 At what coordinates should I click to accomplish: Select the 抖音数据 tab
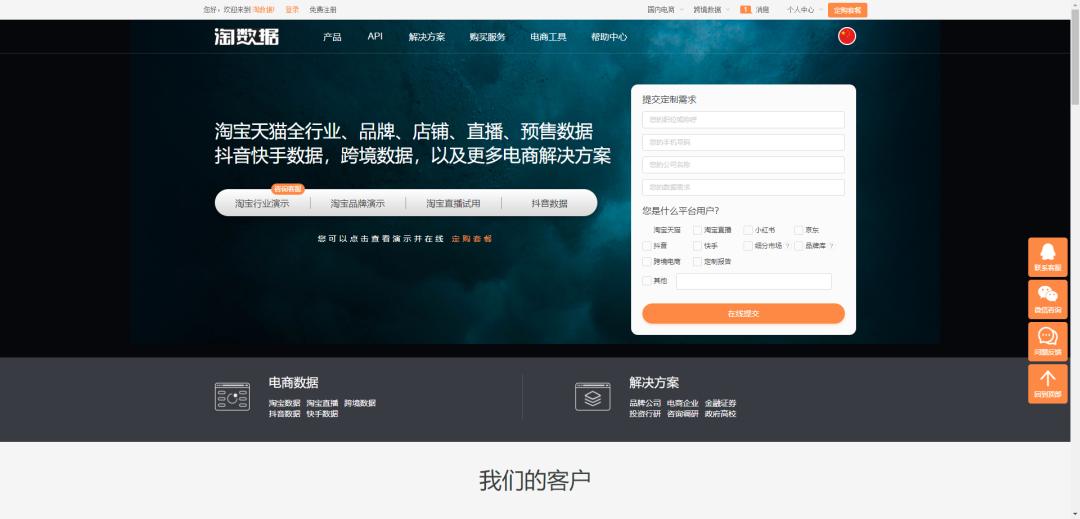tap(550, 203)
